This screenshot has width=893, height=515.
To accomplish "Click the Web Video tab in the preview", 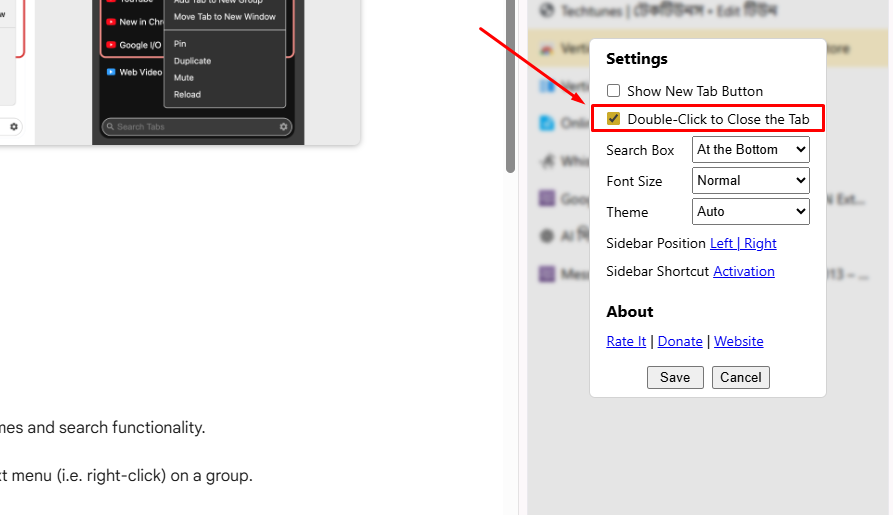I will point(134,72).
